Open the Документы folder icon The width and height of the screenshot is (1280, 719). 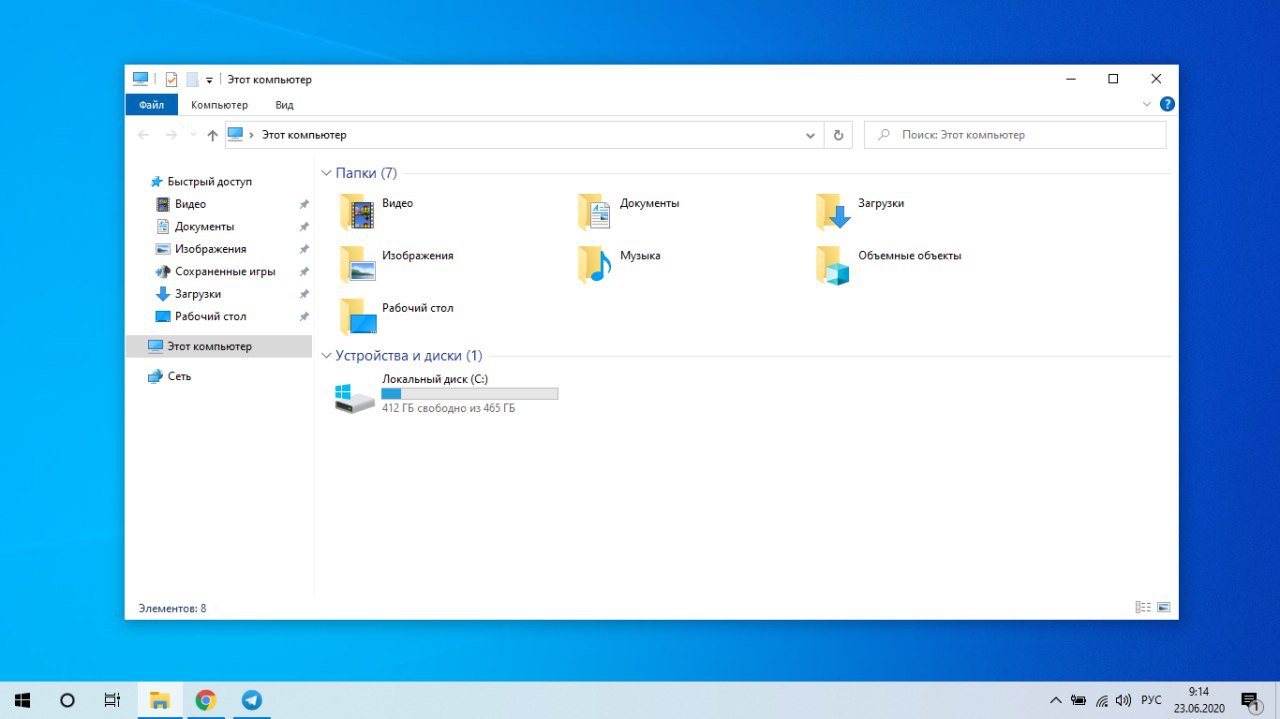coord(594,212)
